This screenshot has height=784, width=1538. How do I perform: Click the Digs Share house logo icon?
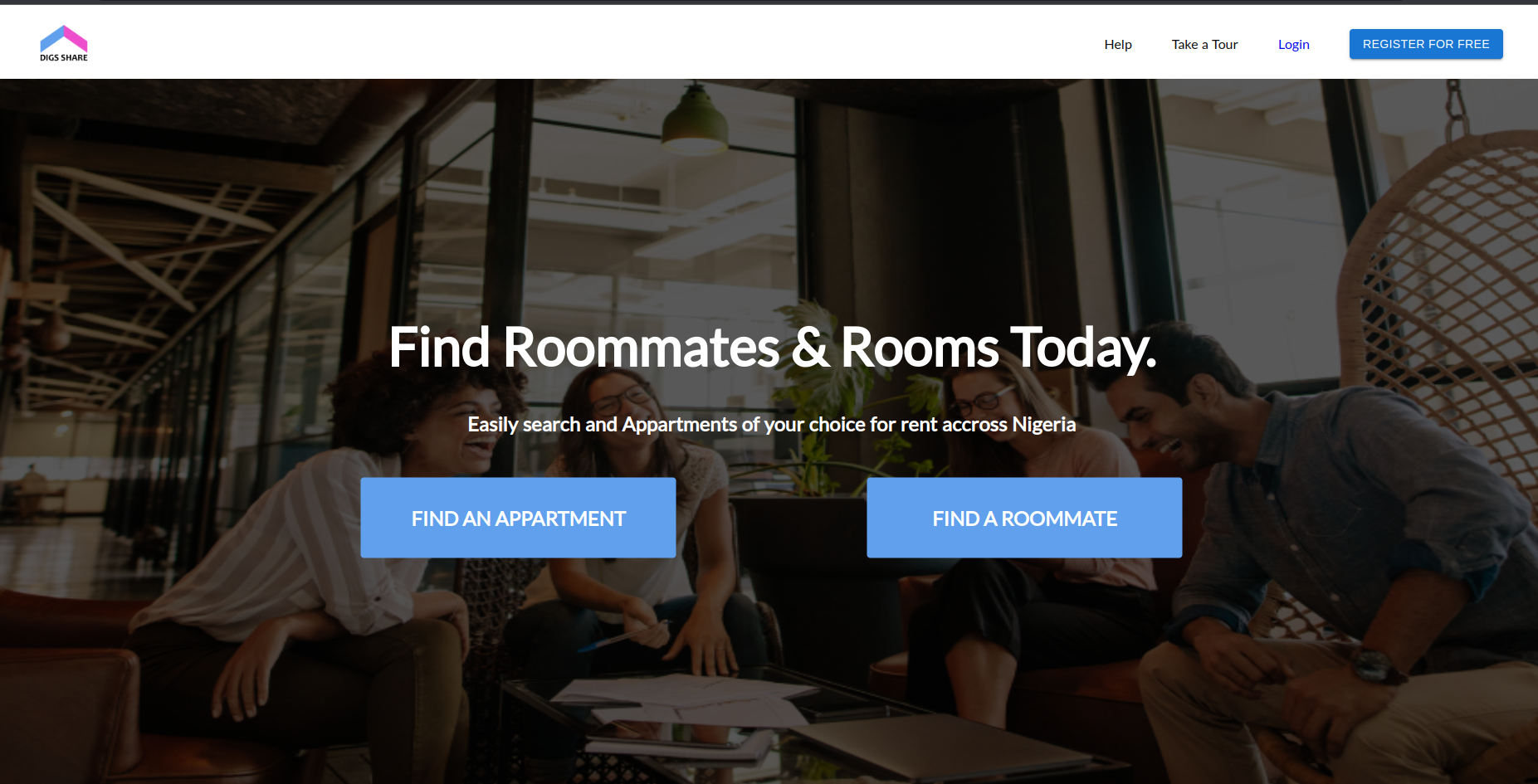click(64, 38)
